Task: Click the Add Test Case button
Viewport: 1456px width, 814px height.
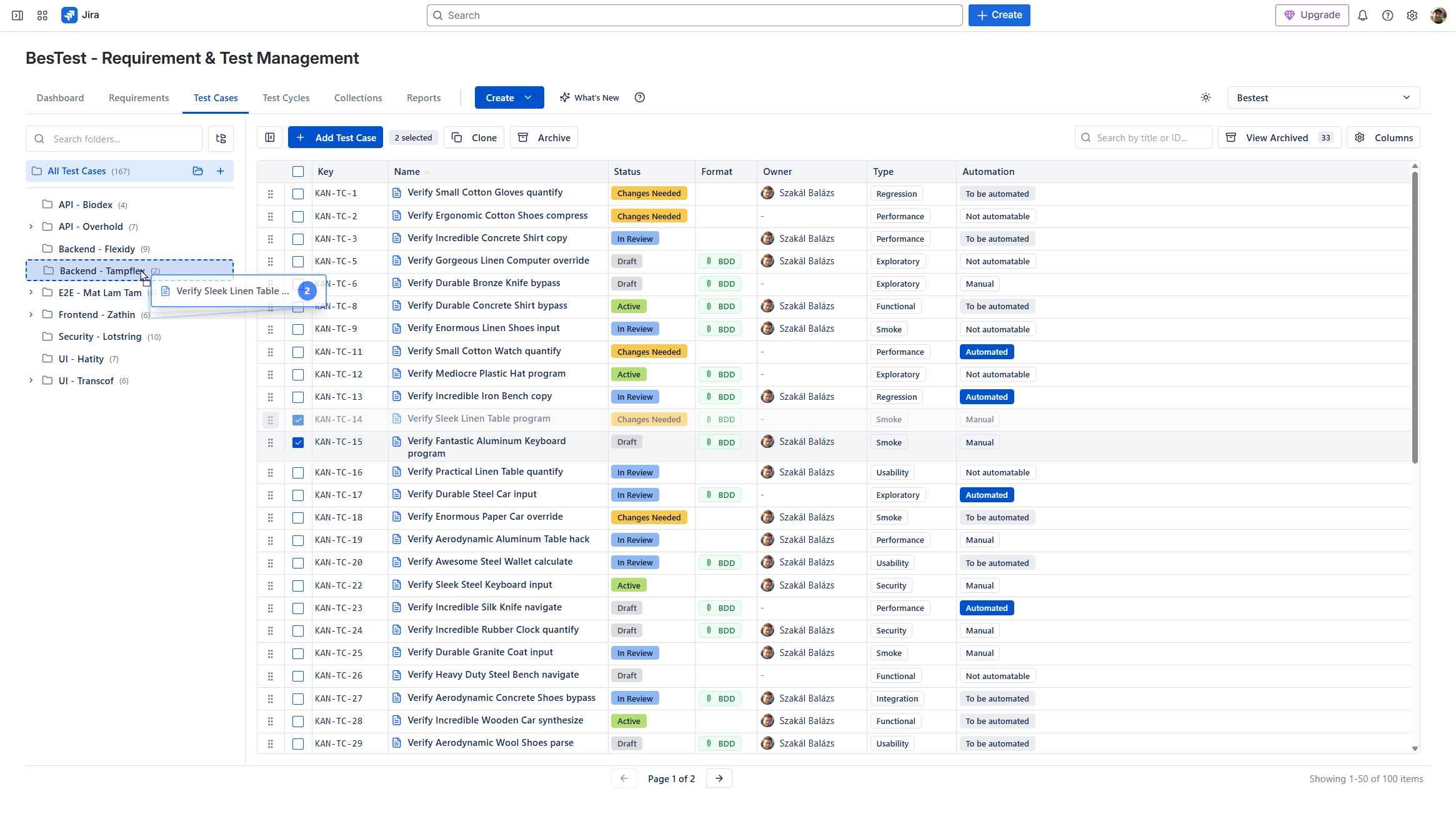Action: 335,137
